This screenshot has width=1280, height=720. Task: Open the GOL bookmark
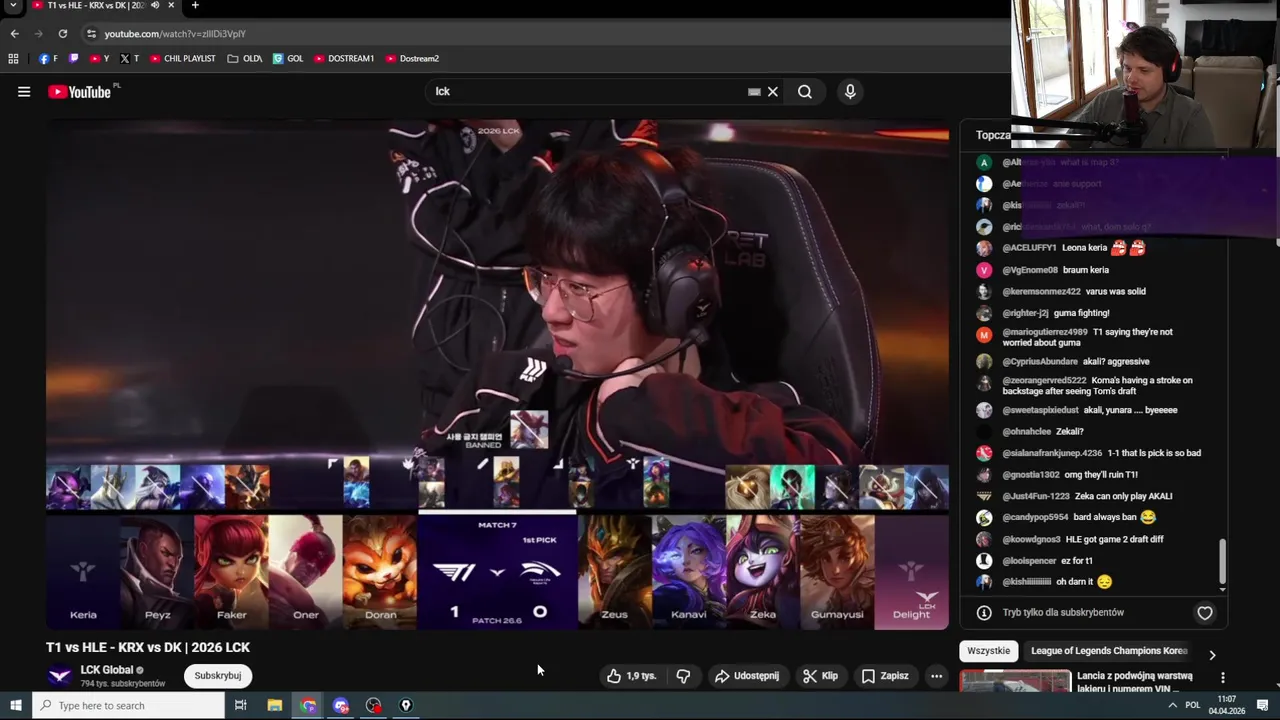coord(288,59)
